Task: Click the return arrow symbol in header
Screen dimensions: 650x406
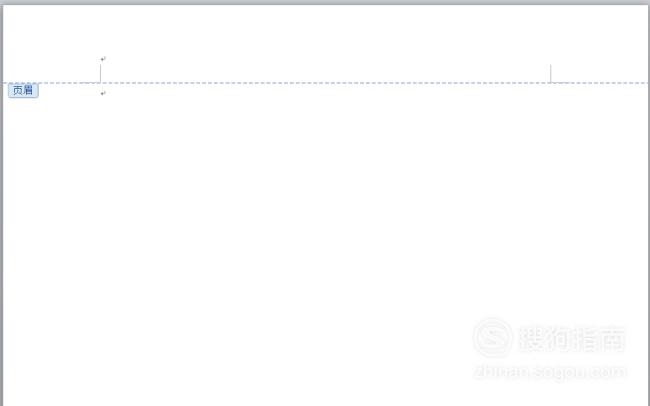Action: point(103,59)
